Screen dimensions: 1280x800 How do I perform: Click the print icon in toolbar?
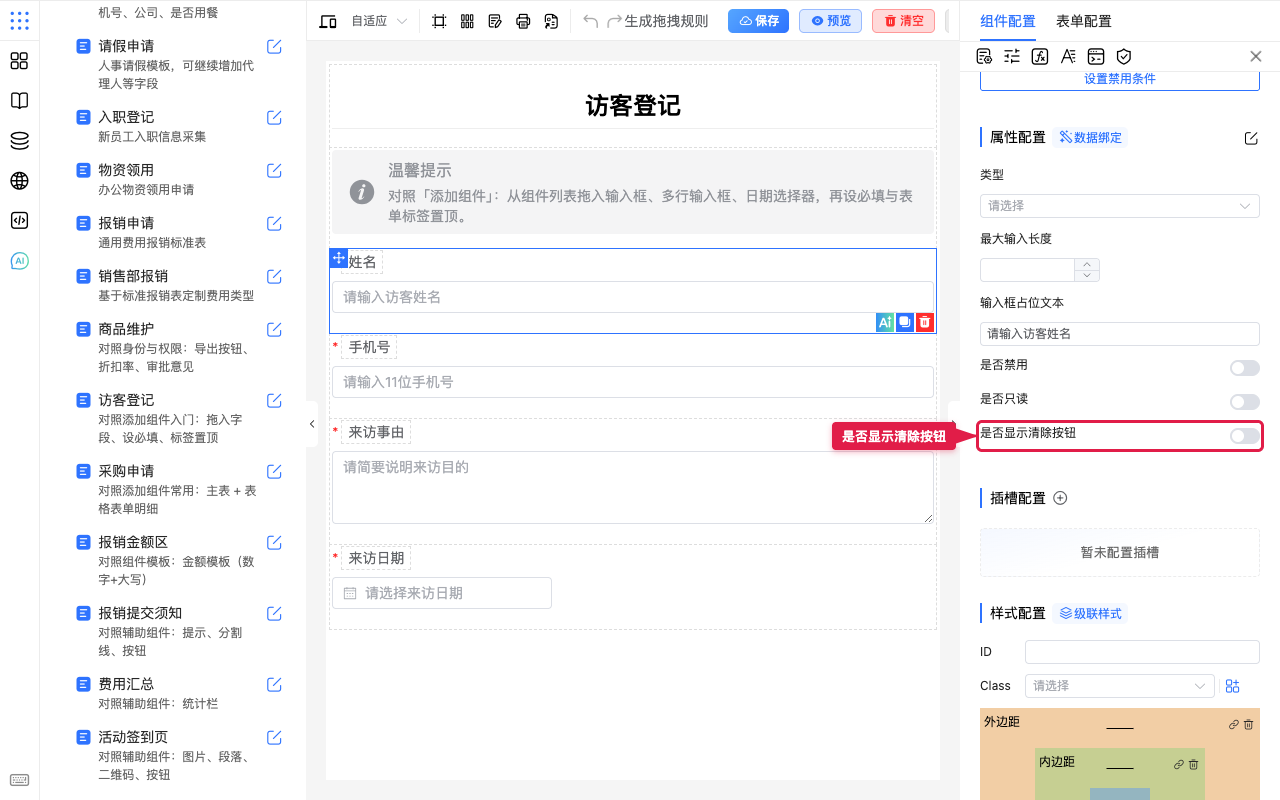coord(523,21)
